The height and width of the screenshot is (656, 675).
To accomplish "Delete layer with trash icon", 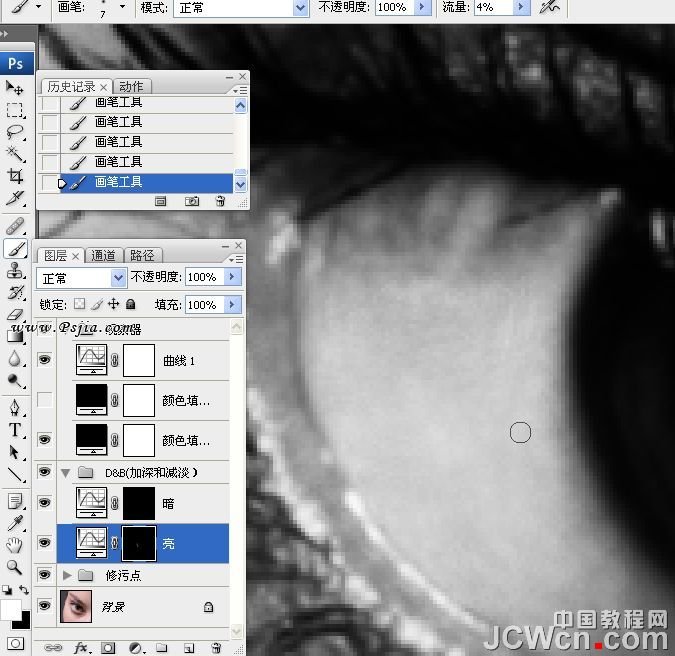I will (217, 648).
